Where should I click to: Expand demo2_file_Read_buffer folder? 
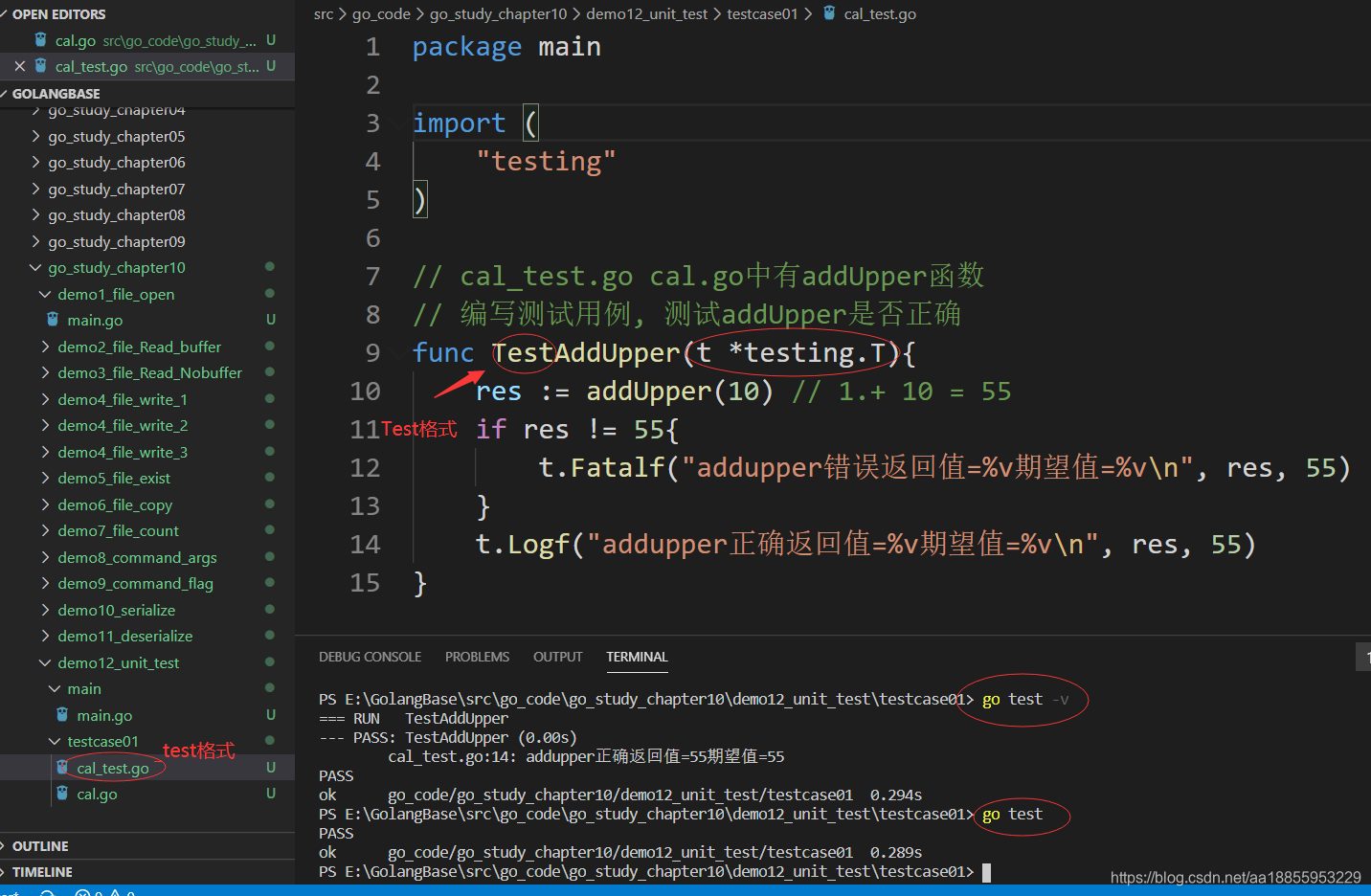(45, 347)
